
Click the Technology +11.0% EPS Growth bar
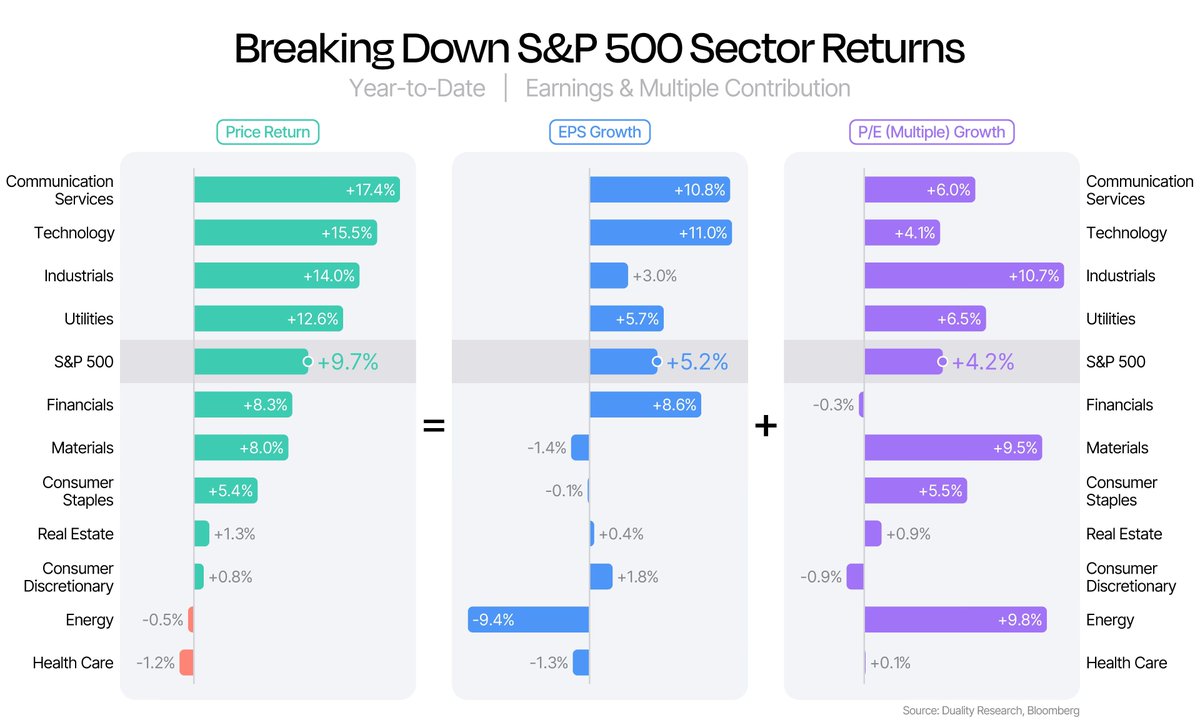[660, 233]
